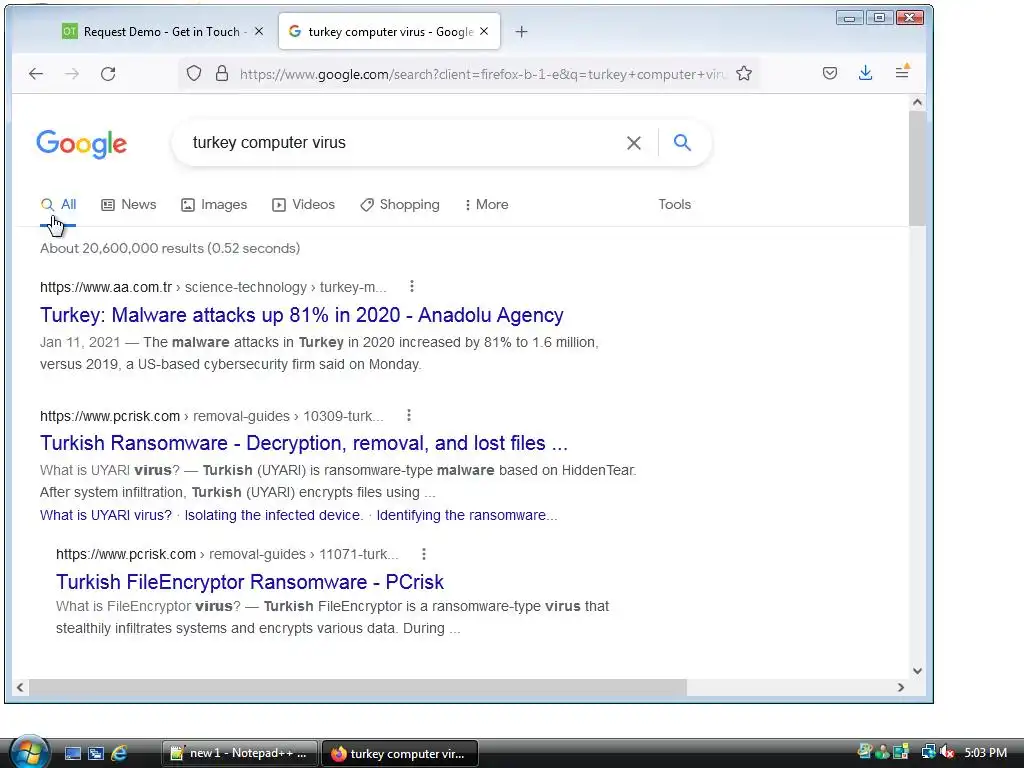Switch to News results
Viewport: 1024px width, 768px height.
coord(129,204)
